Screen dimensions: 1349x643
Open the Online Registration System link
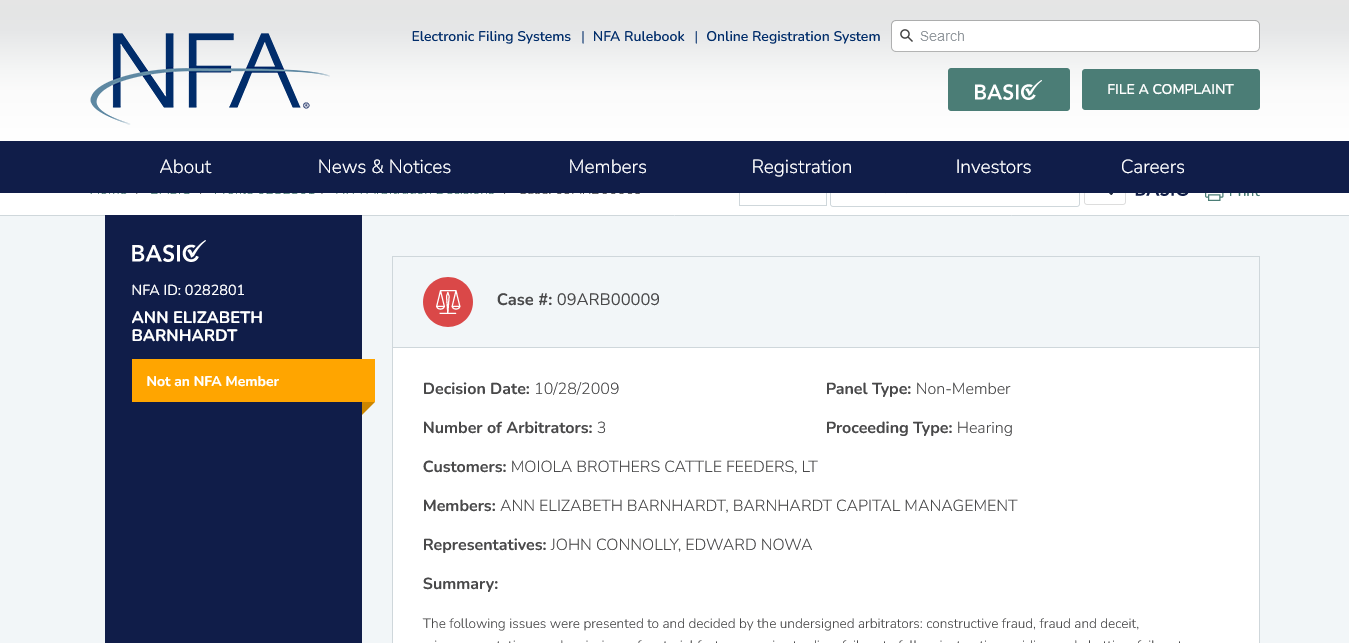click(793, 36)
